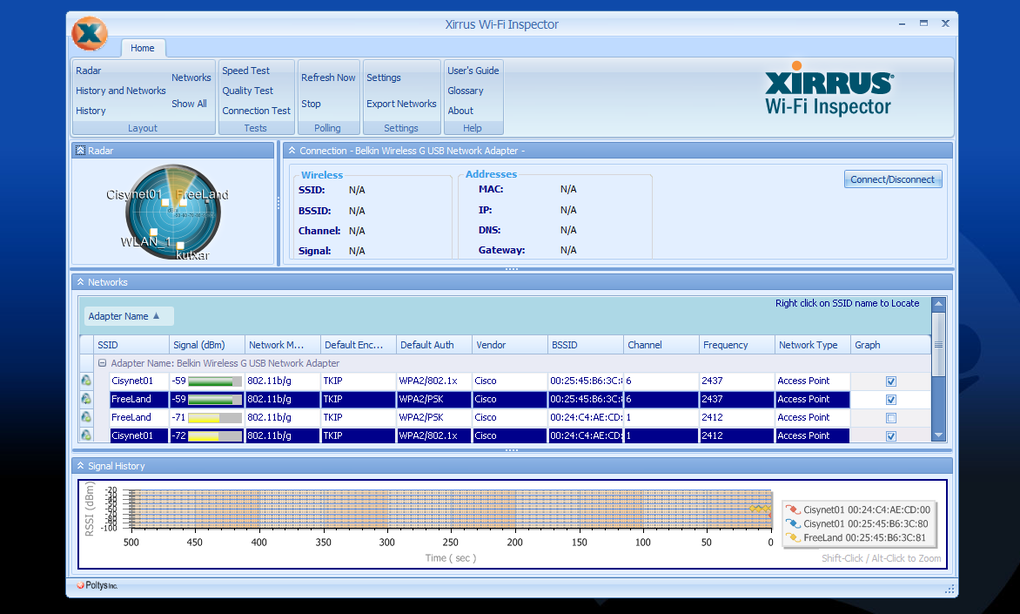Viewport: 1020px width, 614px height.
Task: Choose History and Networks layout
Action: pos(121,90)
